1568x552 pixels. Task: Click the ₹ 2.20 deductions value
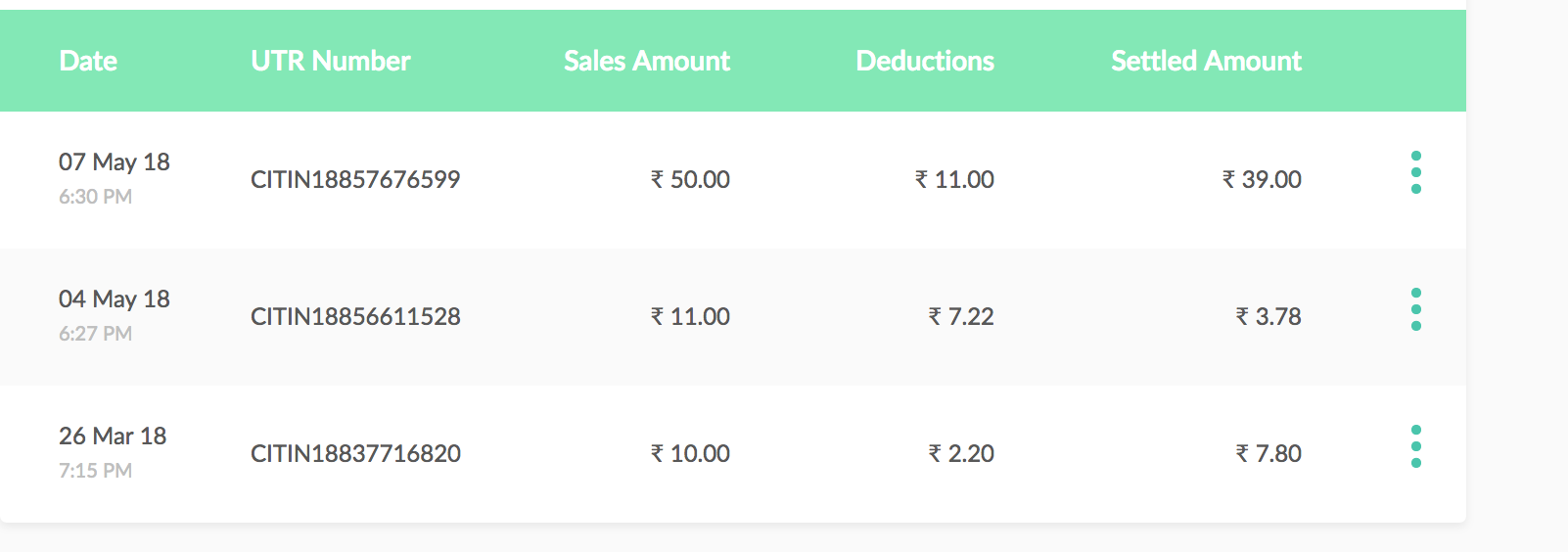pyautogui.click(x=961, y=453)
